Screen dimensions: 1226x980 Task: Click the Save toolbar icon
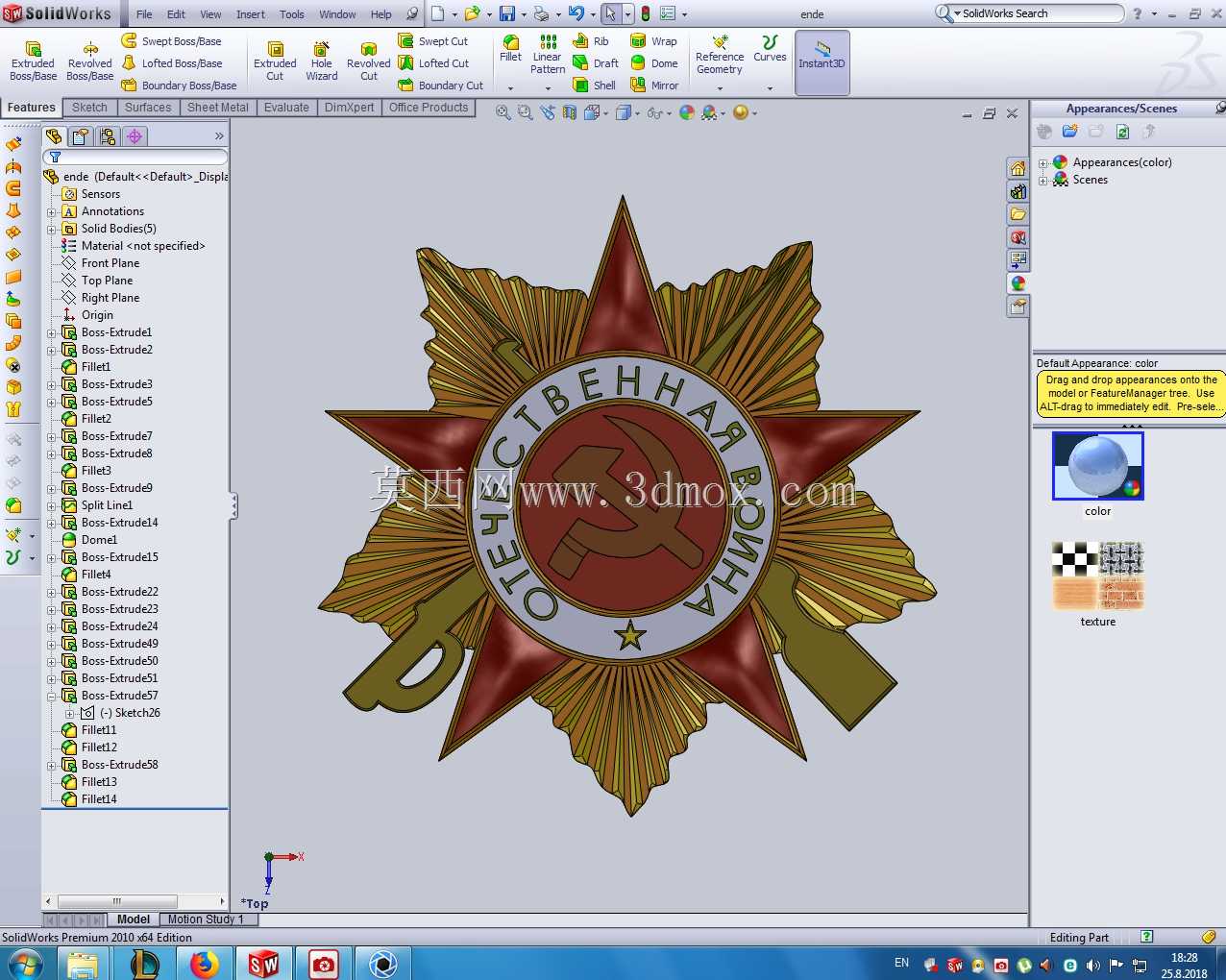point(507,13)
